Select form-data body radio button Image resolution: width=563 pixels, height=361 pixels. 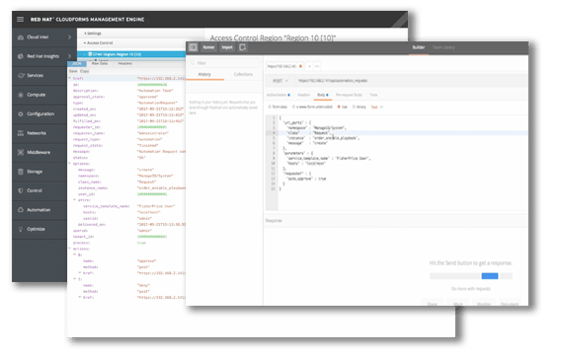tap(270, 107)
